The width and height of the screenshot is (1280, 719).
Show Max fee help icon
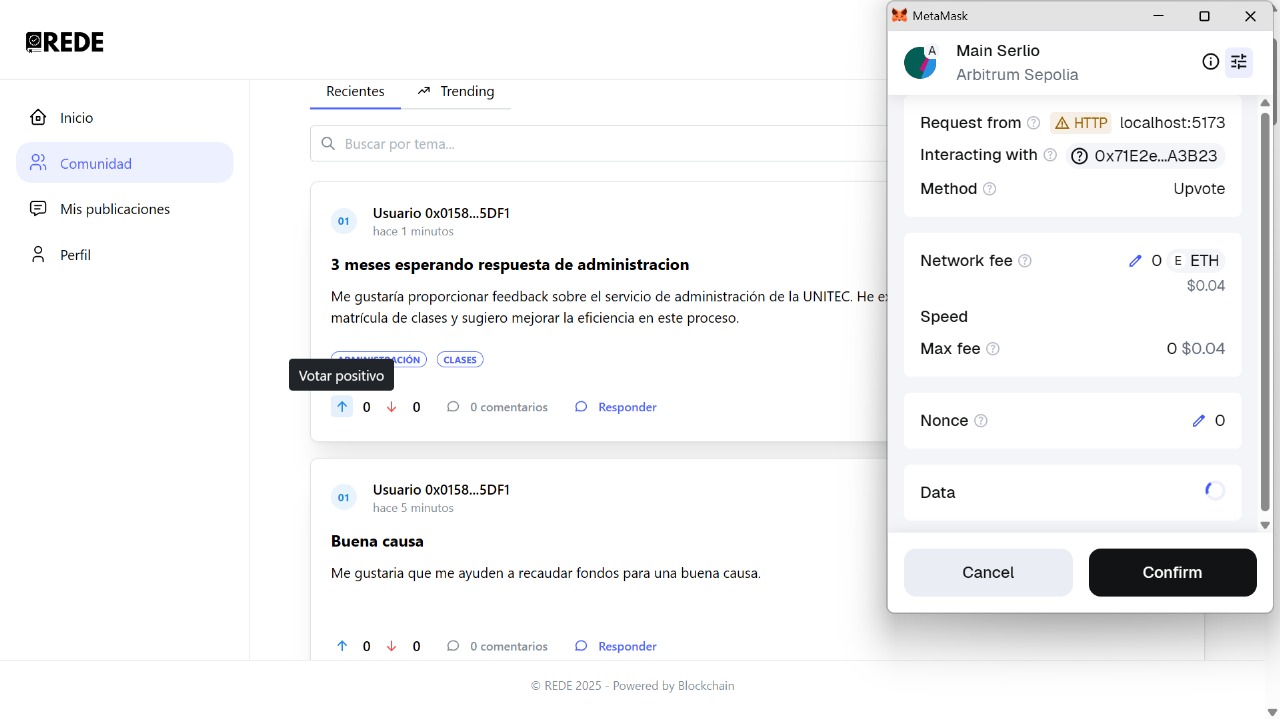pos(993,349)
